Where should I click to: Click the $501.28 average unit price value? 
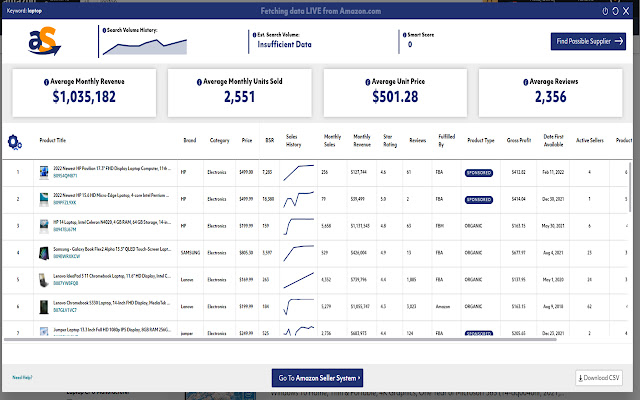[395, 97]
